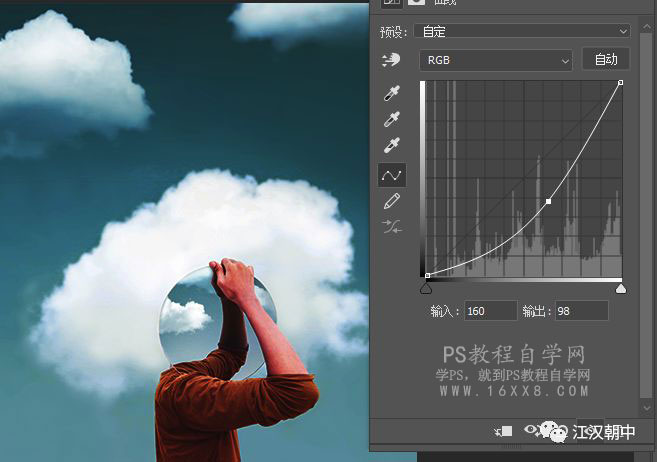The width and height of the screenshot is (657, 462).
Task: Click the smooth curve values icon
Action: point(392,227)
